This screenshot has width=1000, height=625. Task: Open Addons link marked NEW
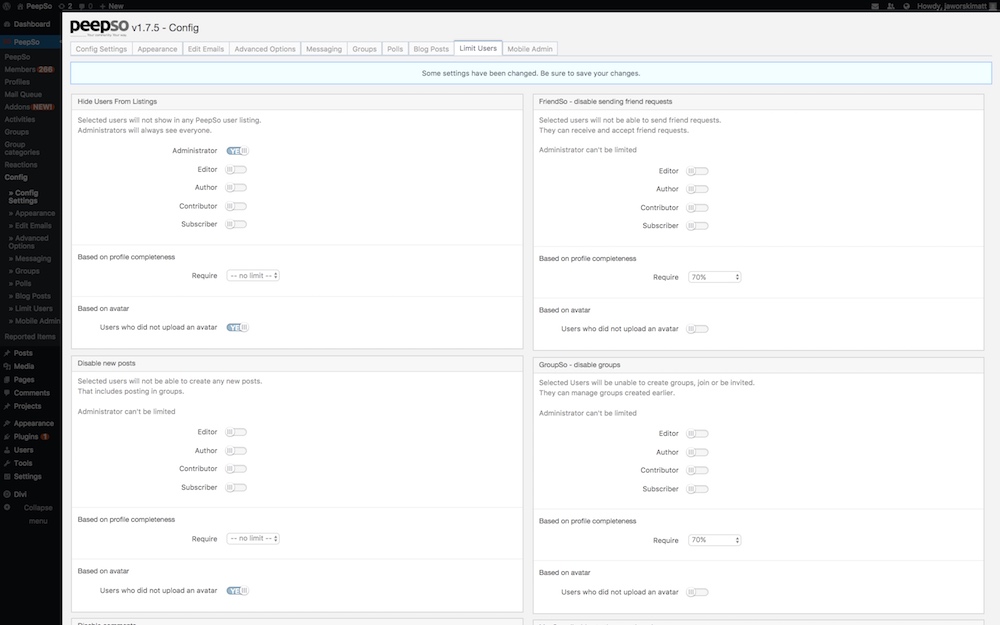pyautogui.click(x=29, y=107)
